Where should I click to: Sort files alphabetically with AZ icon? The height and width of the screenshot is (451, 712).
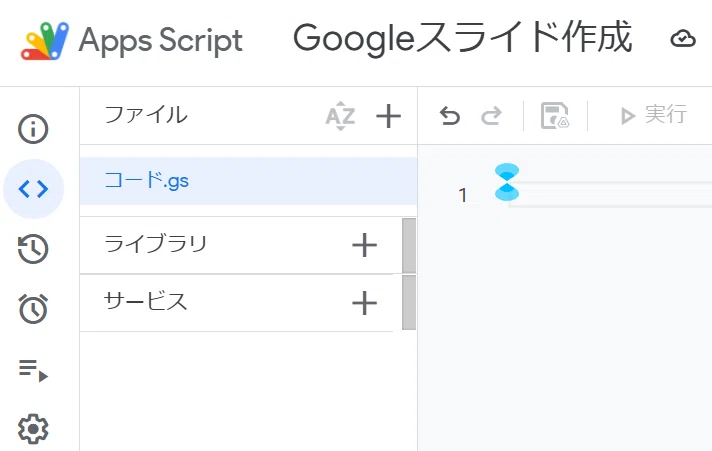click(x=340, y=116)
